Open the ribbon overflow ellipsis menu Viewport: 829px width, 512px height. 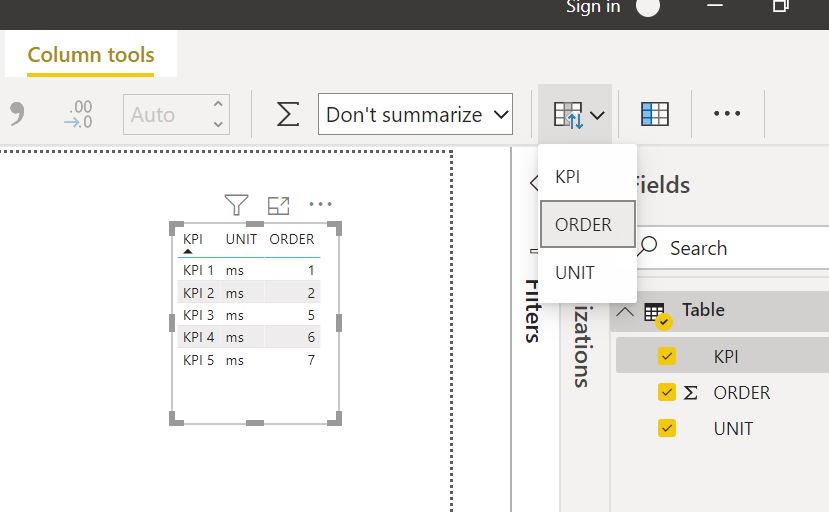(x=726, y=113)
